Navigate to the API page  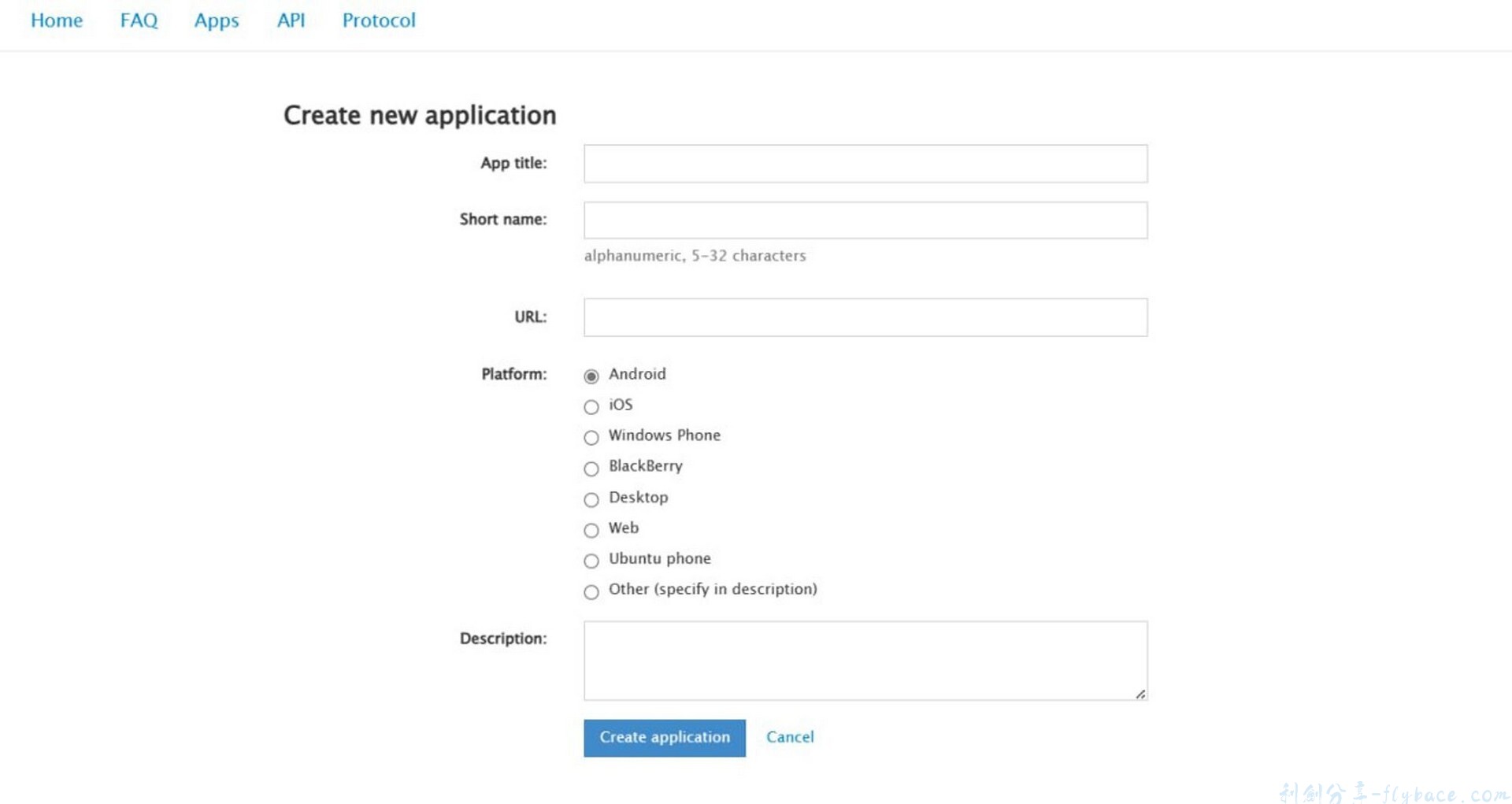coord(291,20)
